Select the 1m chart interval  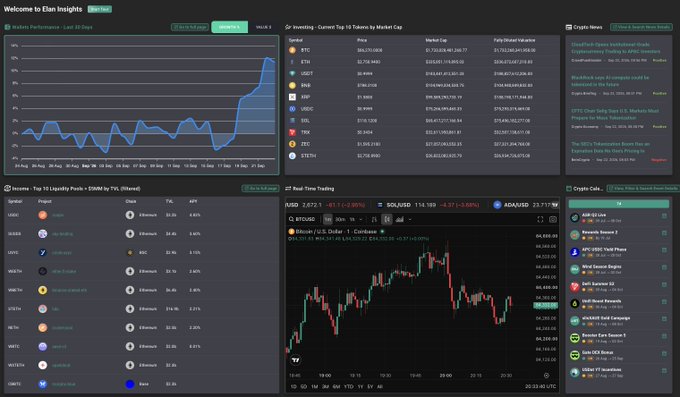click(328, 220)
